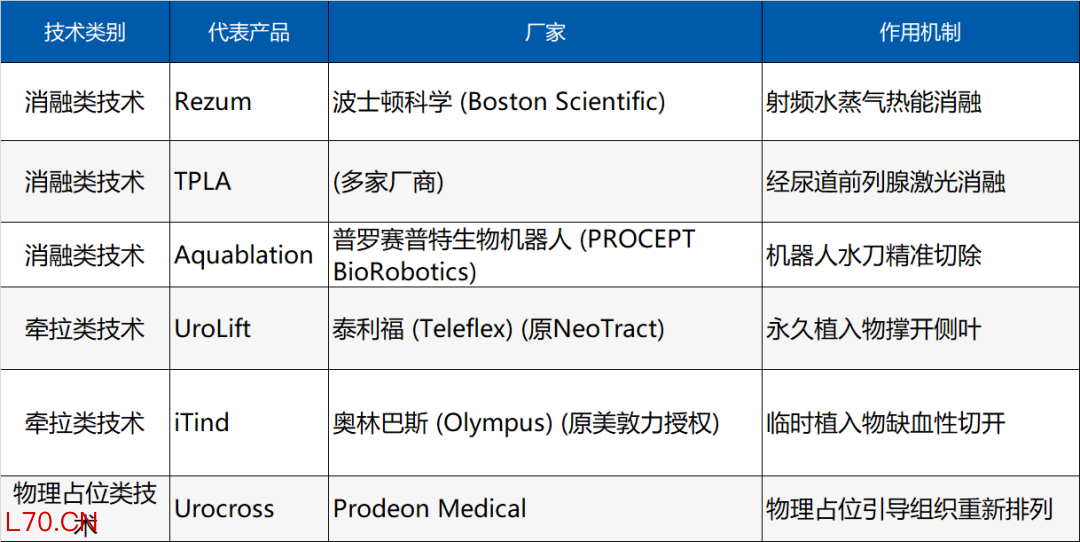The width and height of the screenshot is (1080, 542).
Task: Select the TPLA product cell
Action: [203, 181]
